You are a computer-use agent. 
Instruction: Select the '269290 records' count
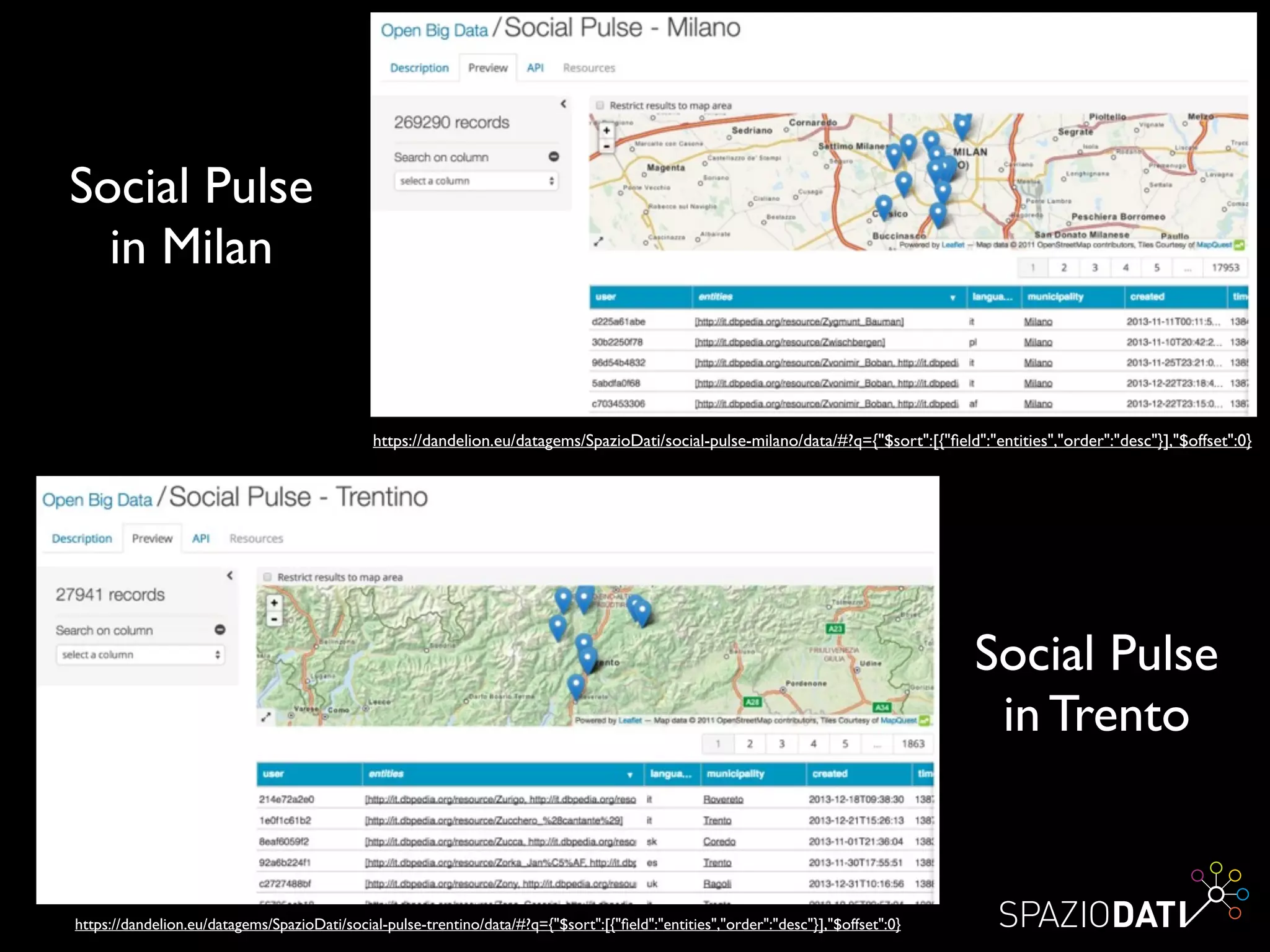coord(451,123)
